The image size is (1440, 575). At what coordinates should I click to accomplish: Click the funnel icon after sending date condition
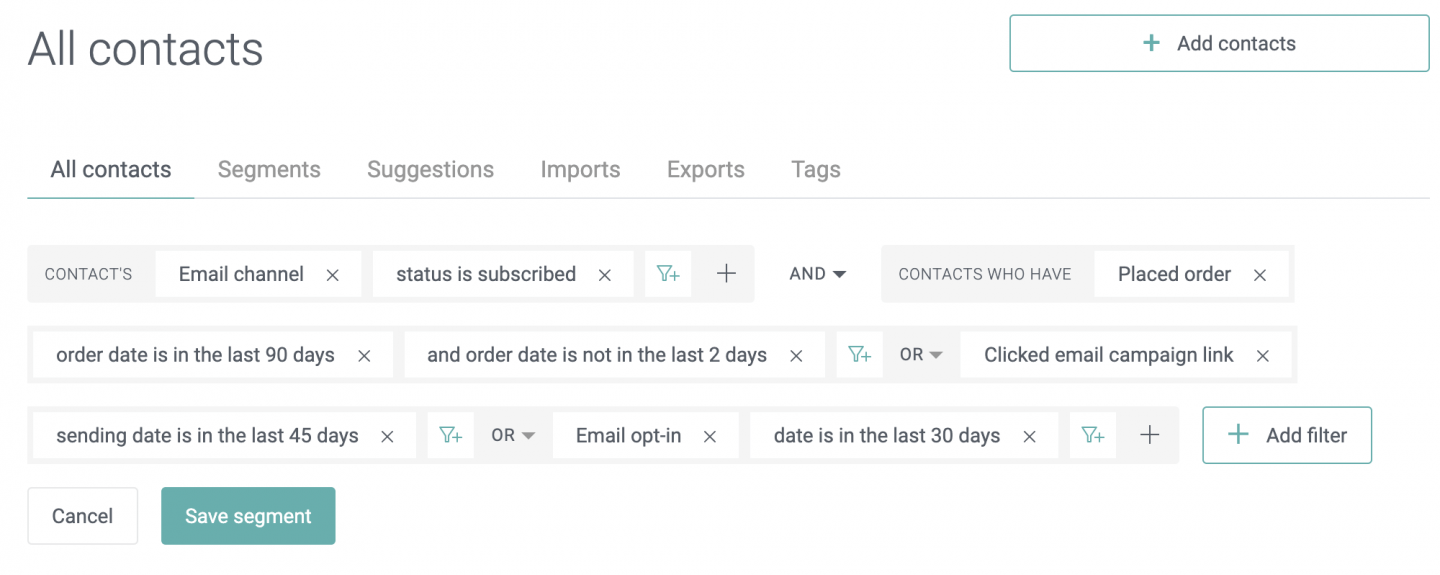point(451,436)
